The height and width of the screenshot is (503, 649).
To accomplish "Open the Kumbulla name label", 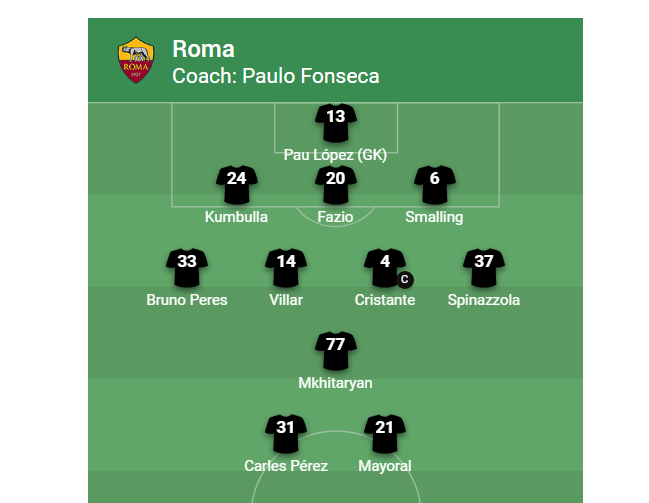I will [x=236, y=217].
